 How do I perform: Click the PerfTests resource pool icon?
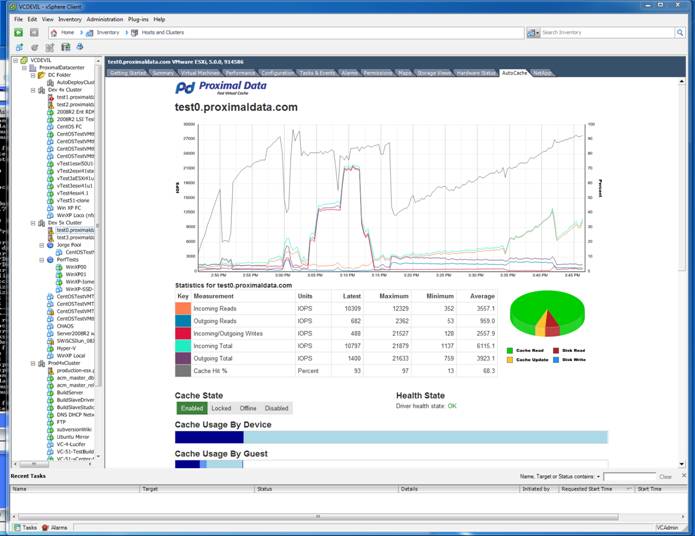[51, 259]
